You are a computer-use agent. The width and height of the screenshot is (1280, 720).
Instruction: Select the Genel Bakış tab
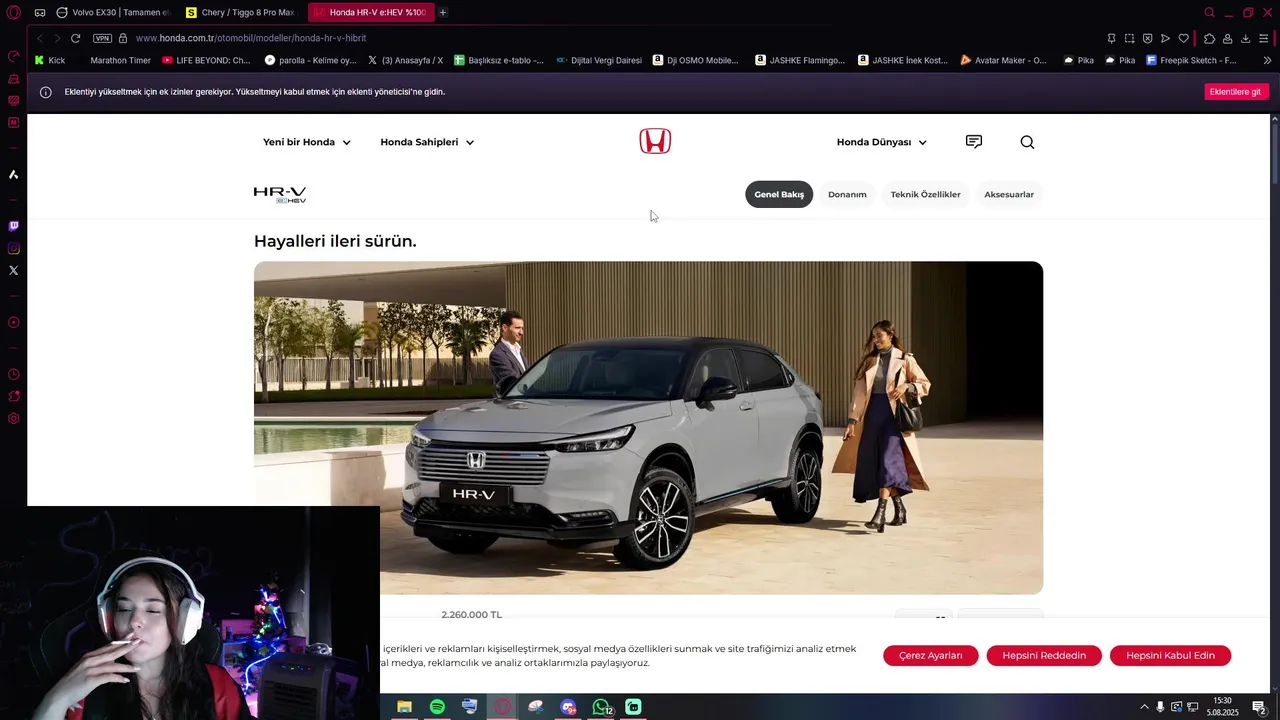779,194
